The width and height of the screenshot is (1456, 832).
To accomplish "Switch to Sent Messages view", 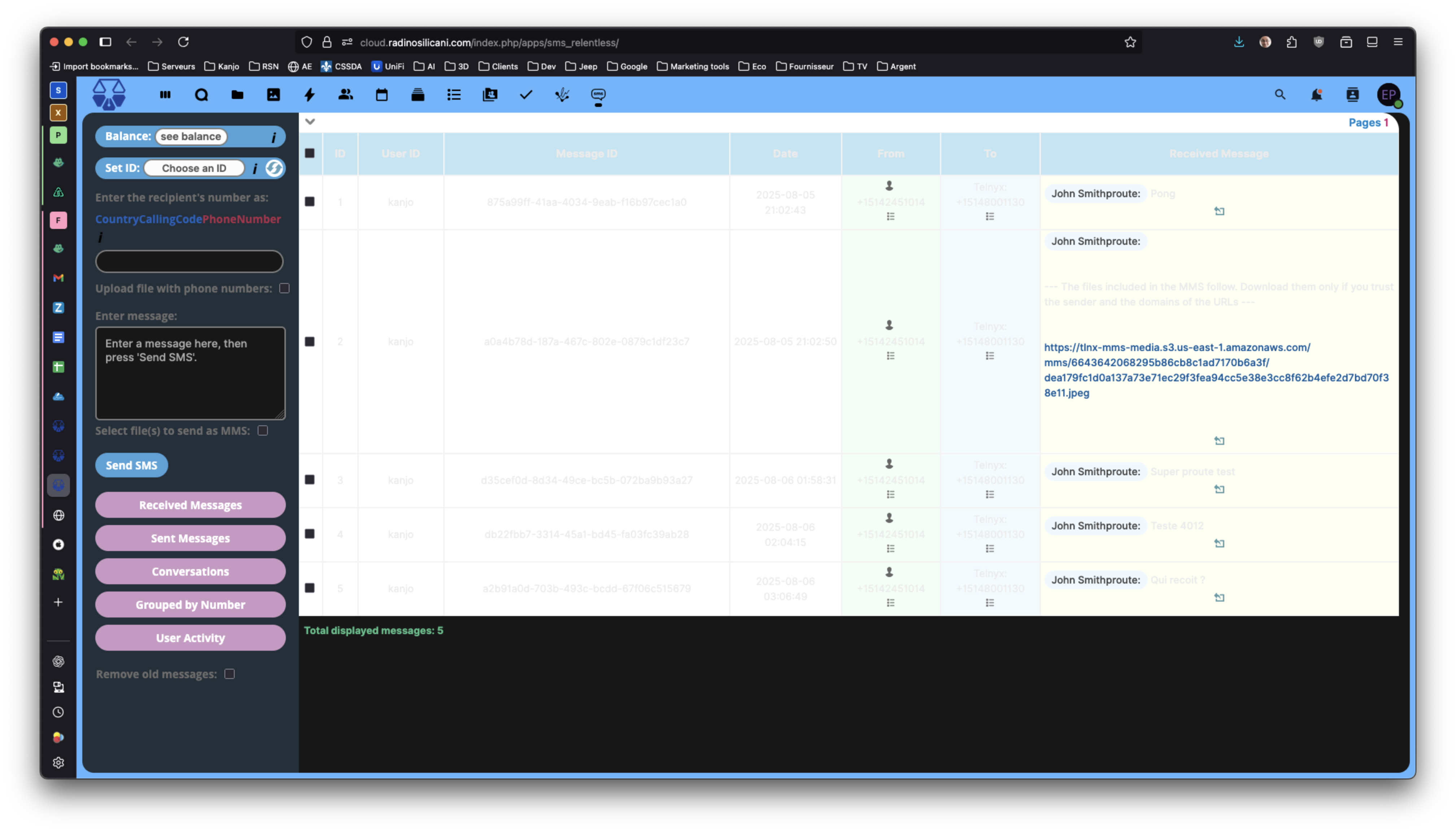I will click(190, 538).
